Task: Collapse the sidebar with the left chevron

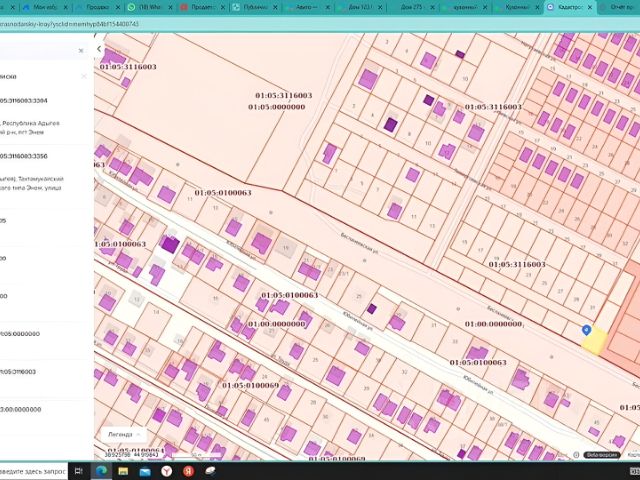Action: 99,49
